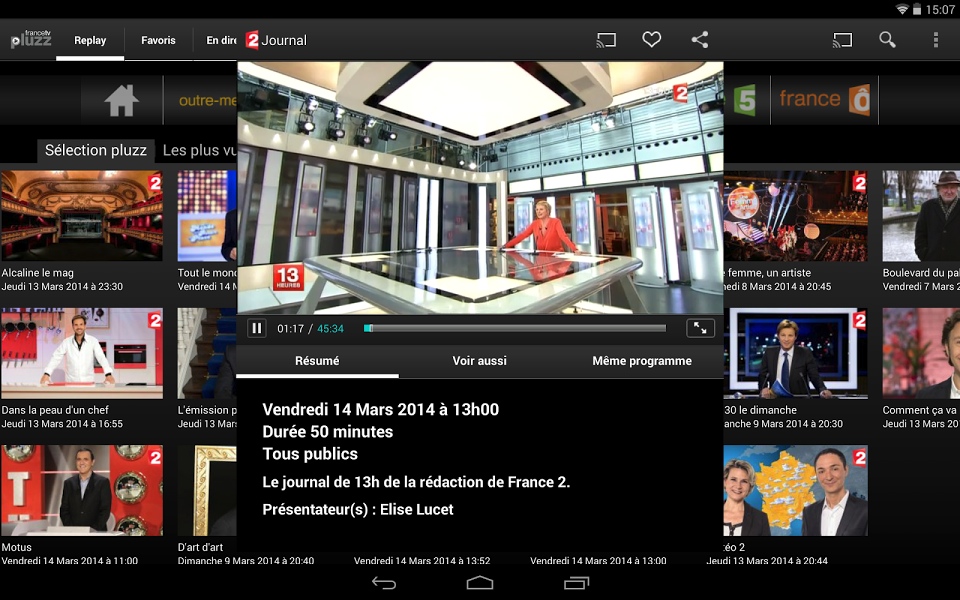Show the Sélection pluzz list
960x600 pixels.
pos(96,151)
